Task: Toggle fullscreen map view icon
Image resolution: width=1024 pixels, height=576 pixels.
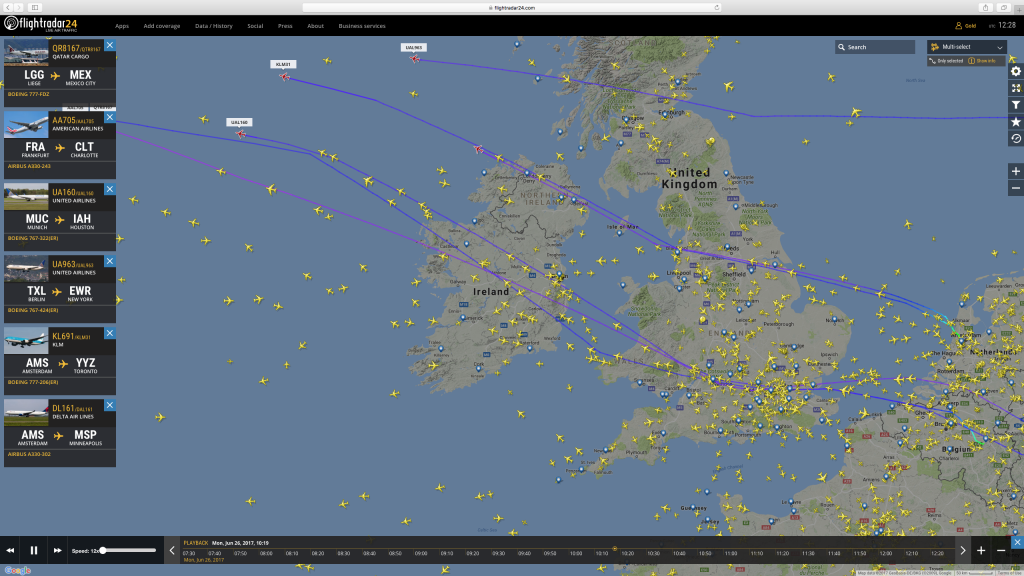Action: click(x=1016, y=88)
